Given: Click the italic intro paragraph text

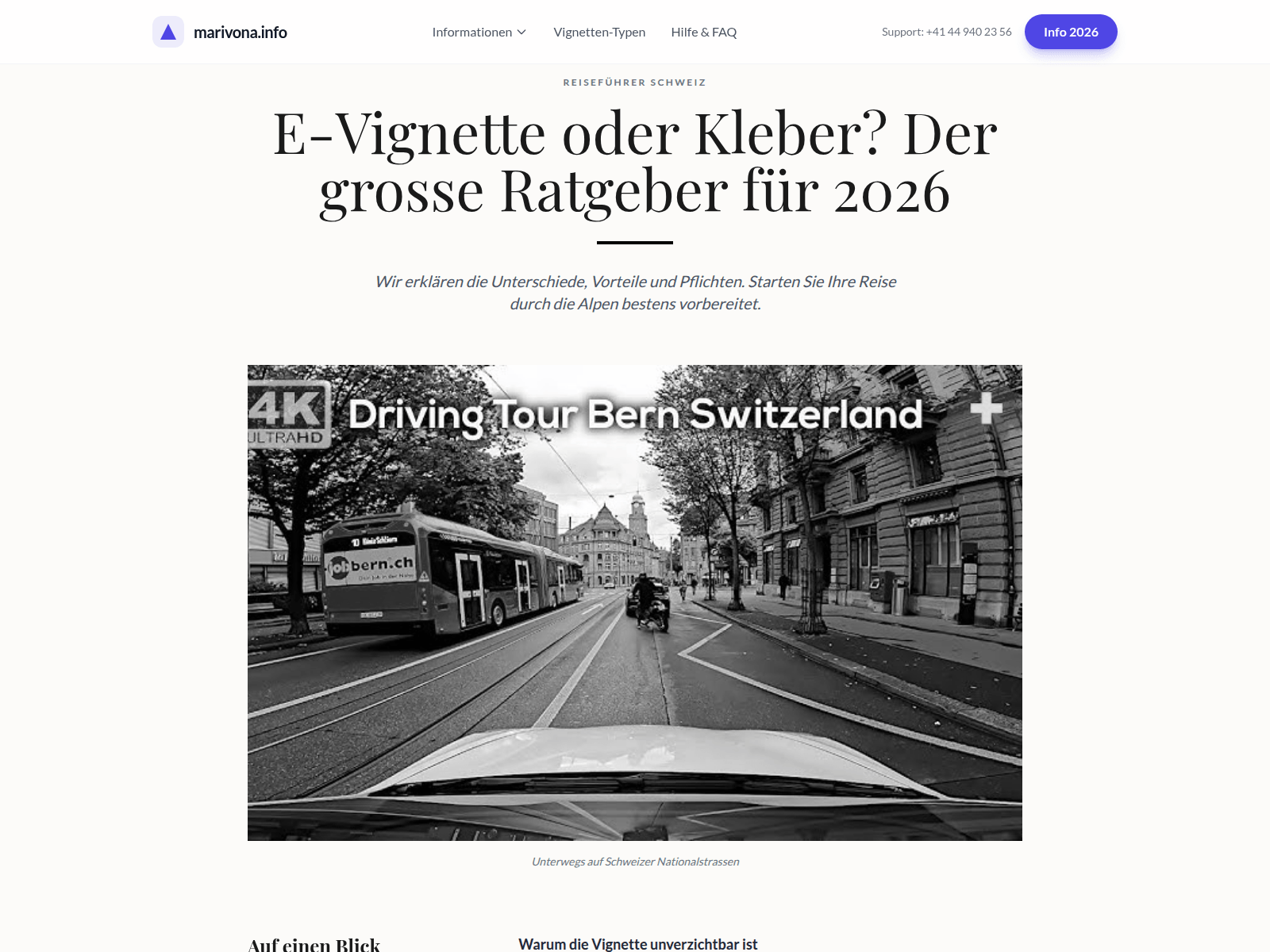Looking at the screenshot, I should click(635, 293).
